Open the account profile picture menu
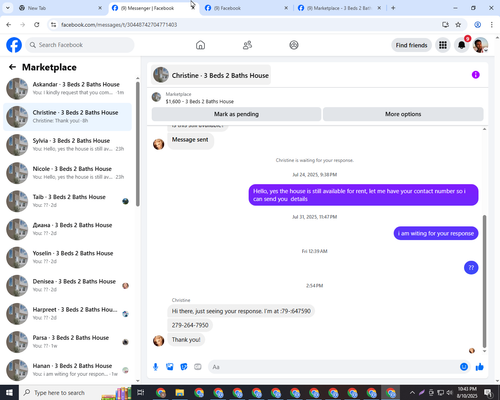The image size is (500, 400). [x=480, y=45]
